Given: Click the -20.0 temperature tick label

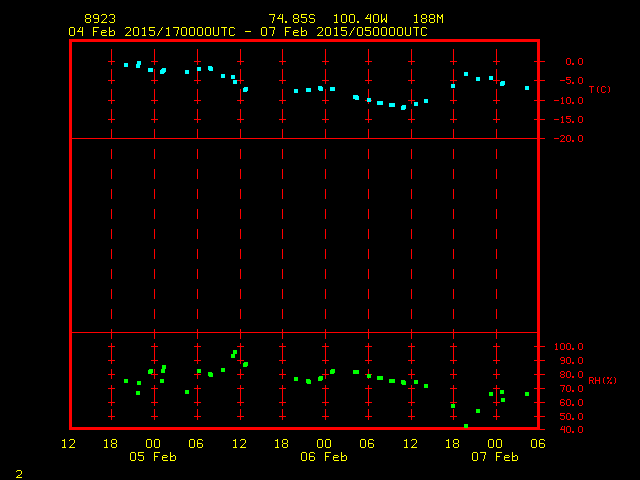Looking at the screenshot, I should pos(569,139).
